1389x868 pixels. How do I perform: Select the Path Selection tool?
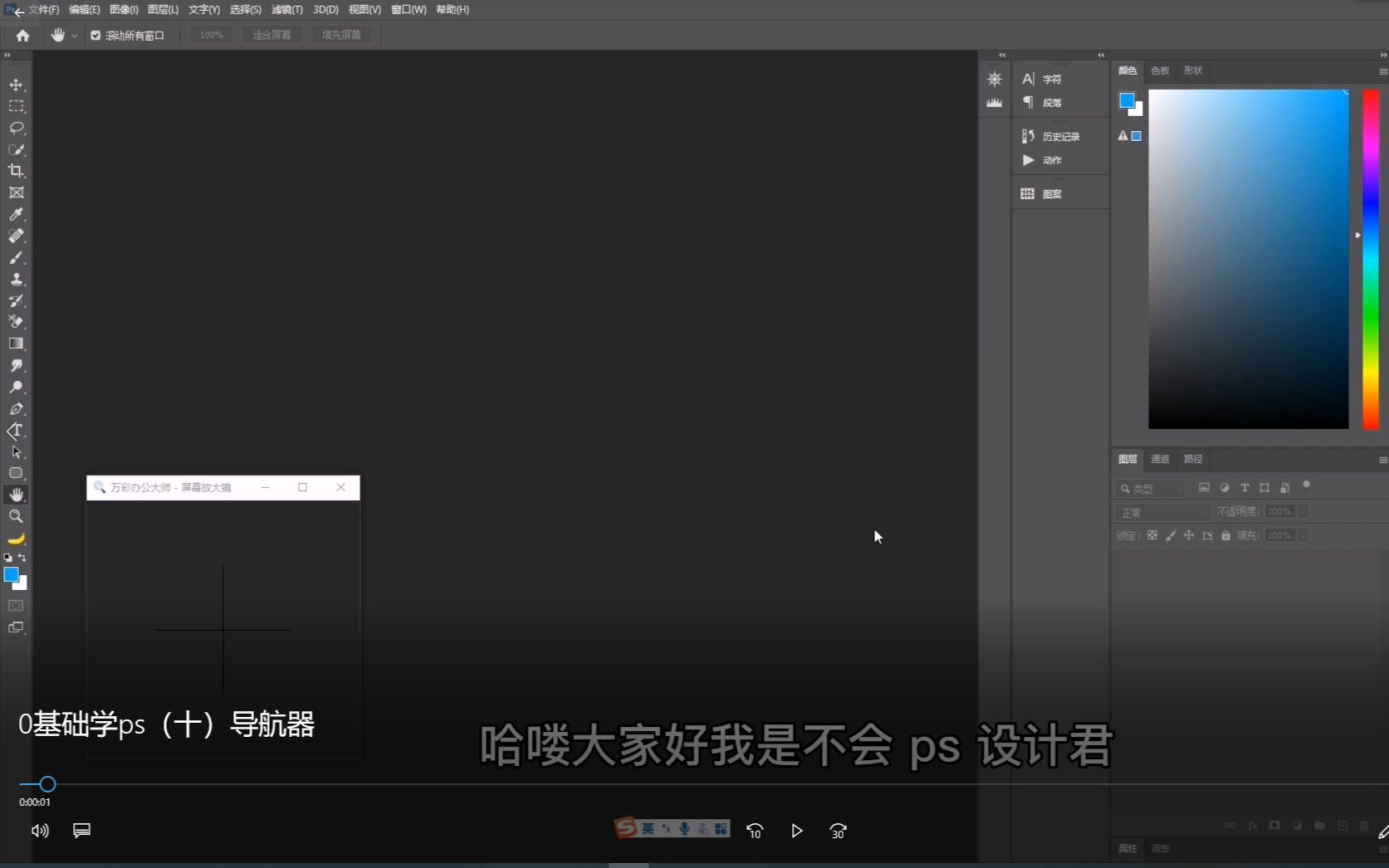16,451
